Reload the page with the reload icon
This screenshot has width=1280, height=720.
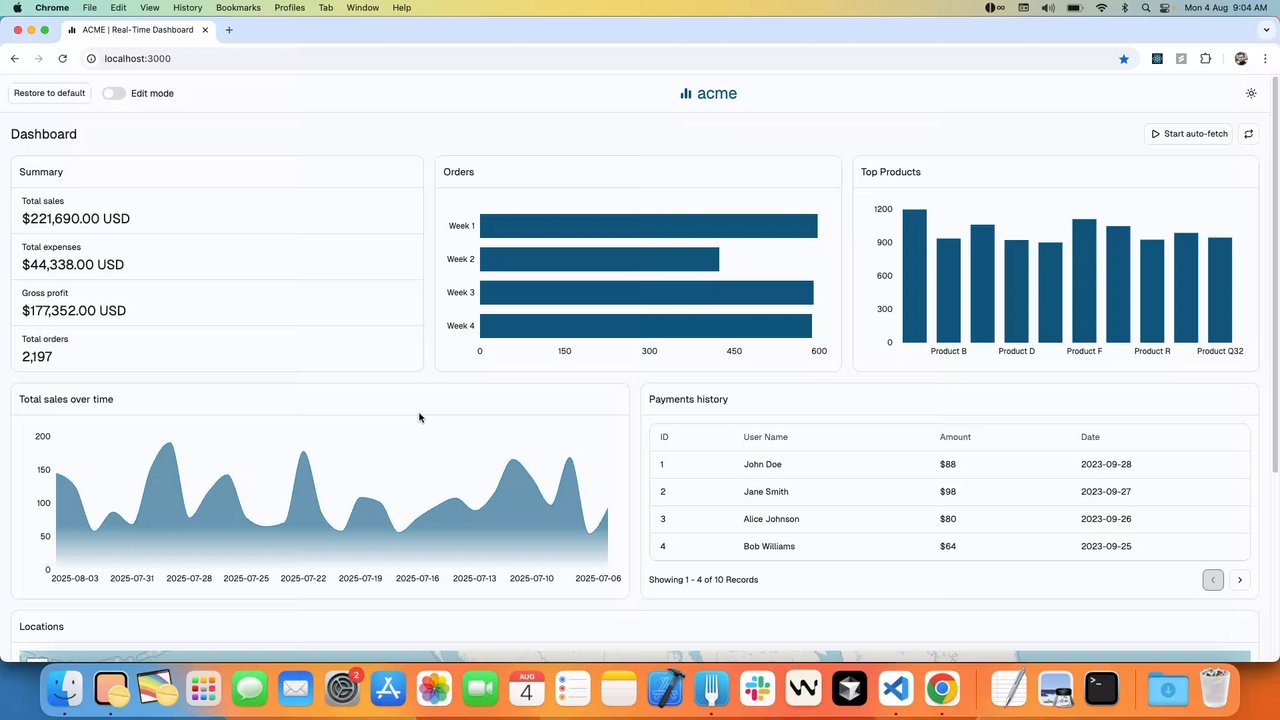click(62, 59)
